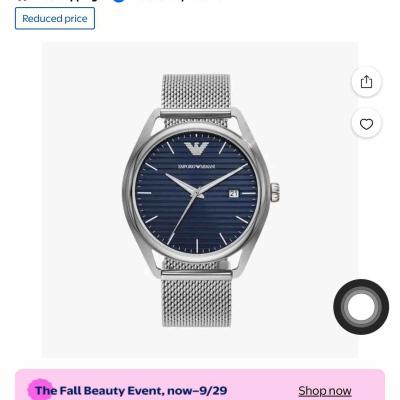This screenshot has height=400, width=400.
Task: Click the partially visible text at top
Action: point(67,1)
